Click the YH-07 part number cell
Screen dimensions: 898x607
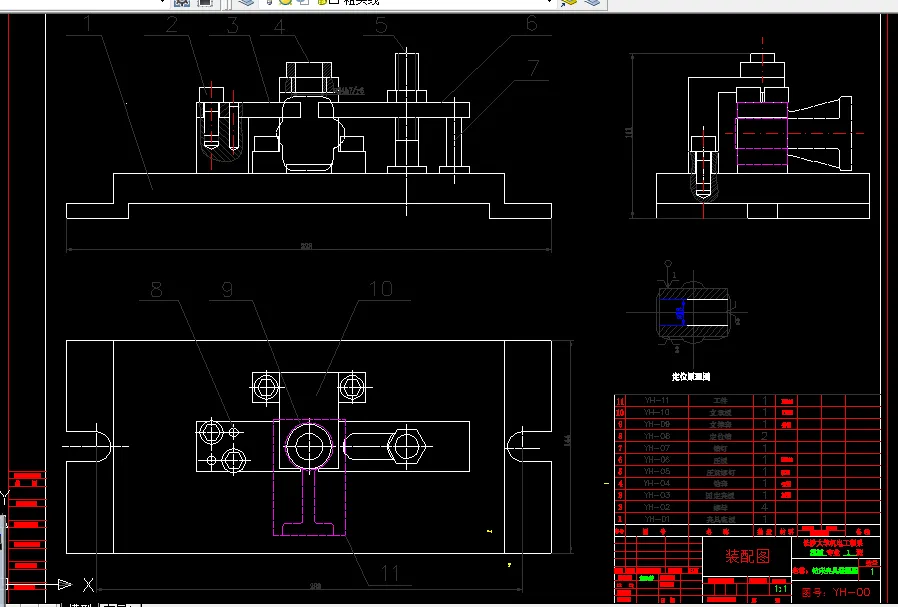pyautogui.click(x=656, y=448)
